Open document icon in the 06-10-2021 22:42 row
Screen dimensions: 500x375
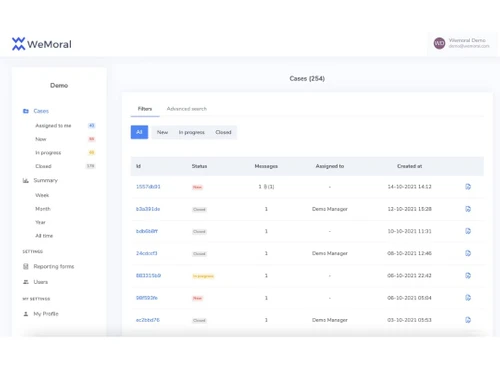[x=468, y=275]
